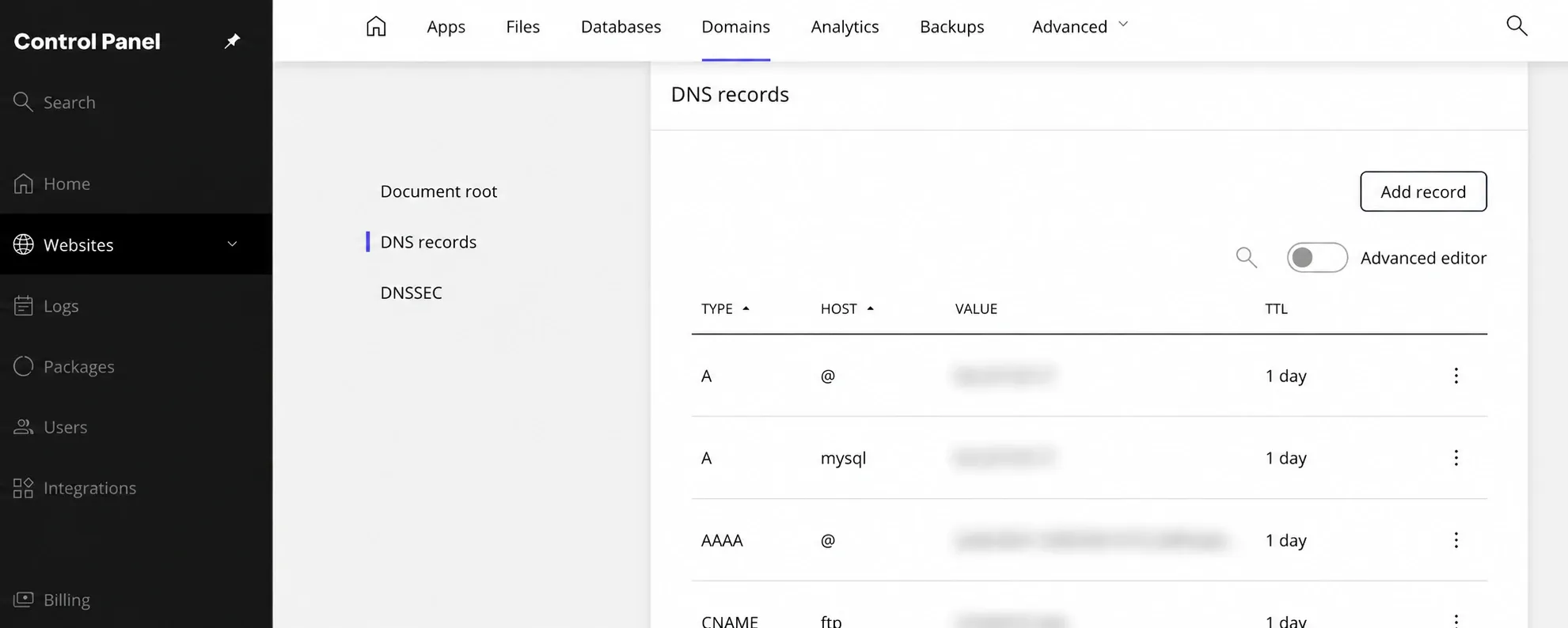Click the TTL column header

[x=1276, y=308]
